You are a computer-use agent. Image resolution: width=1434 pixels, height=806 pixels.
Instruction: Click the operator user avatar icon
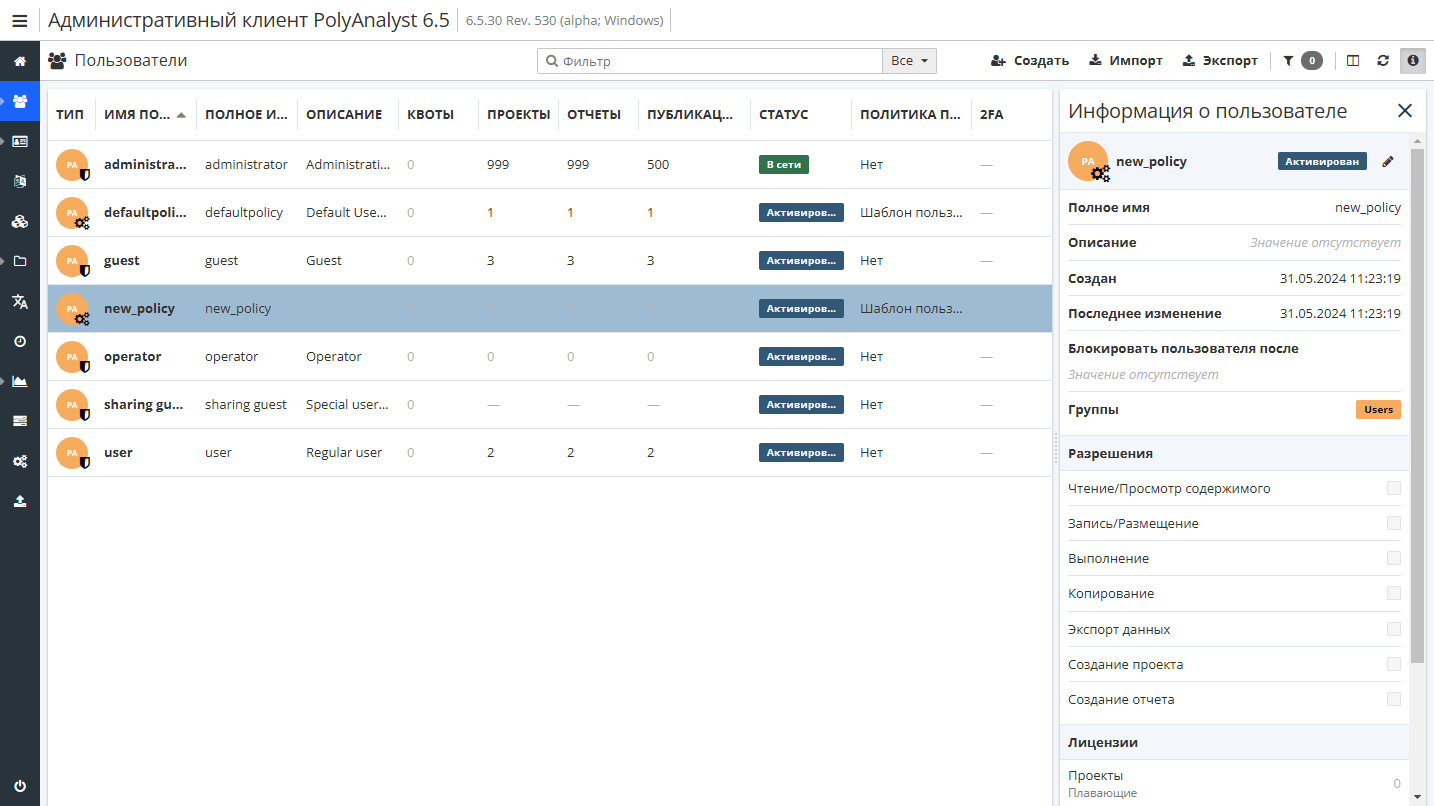pyautogui.click(x=72, y=357)
